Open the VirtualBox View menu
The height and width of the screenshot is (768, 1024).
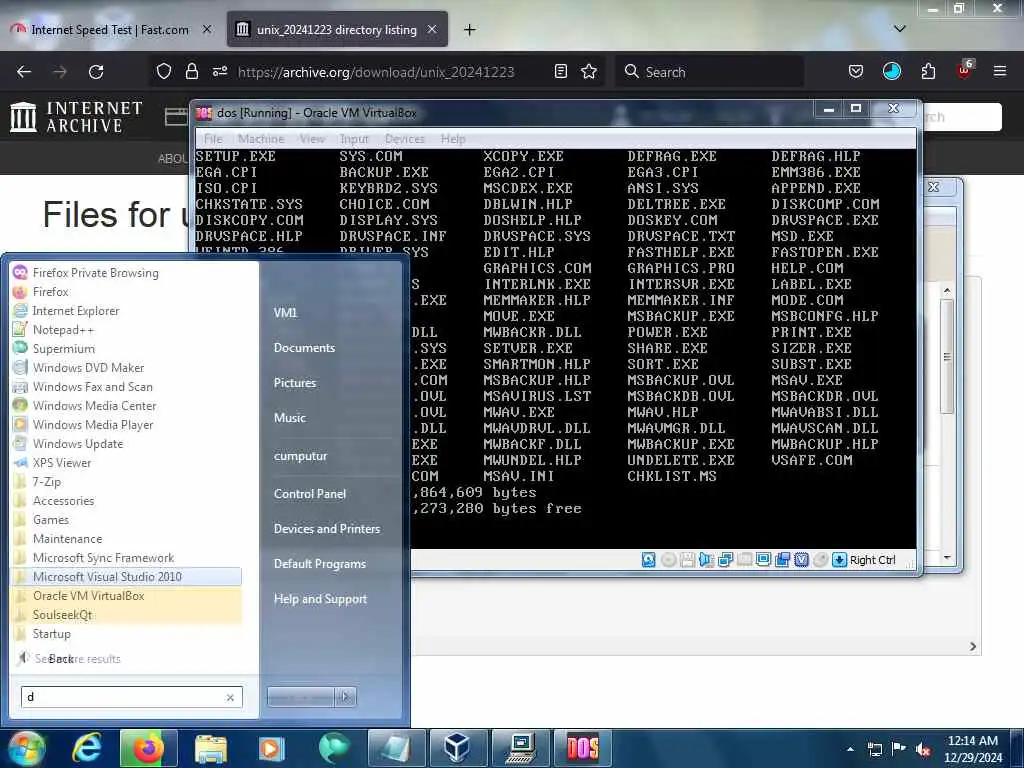[312, 138]
